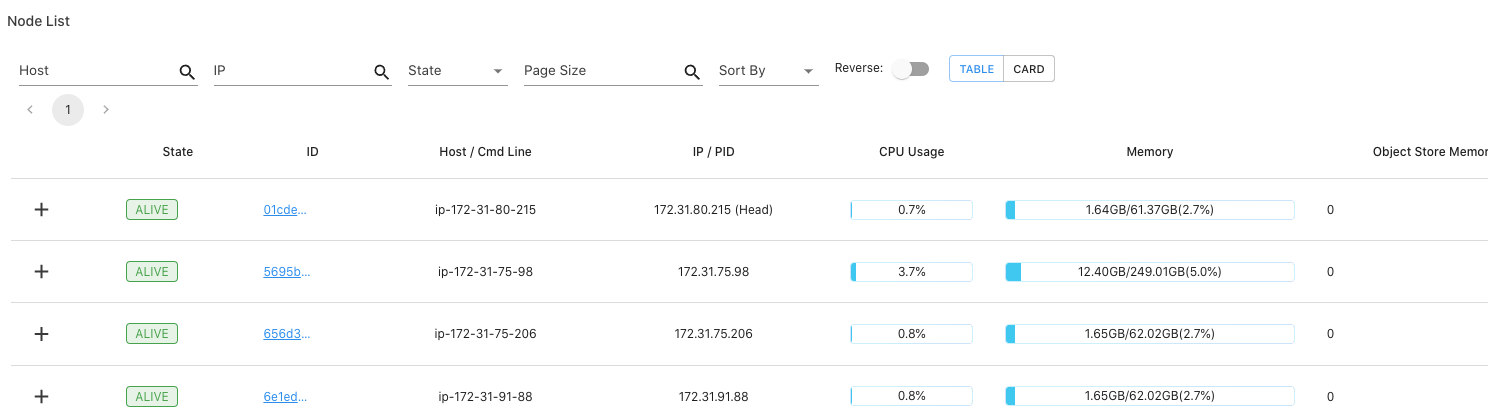Viewport: 1488px width, 419px height.
Task: Toggle the Reverse sort switch
Action: click(x=910, y=69)
